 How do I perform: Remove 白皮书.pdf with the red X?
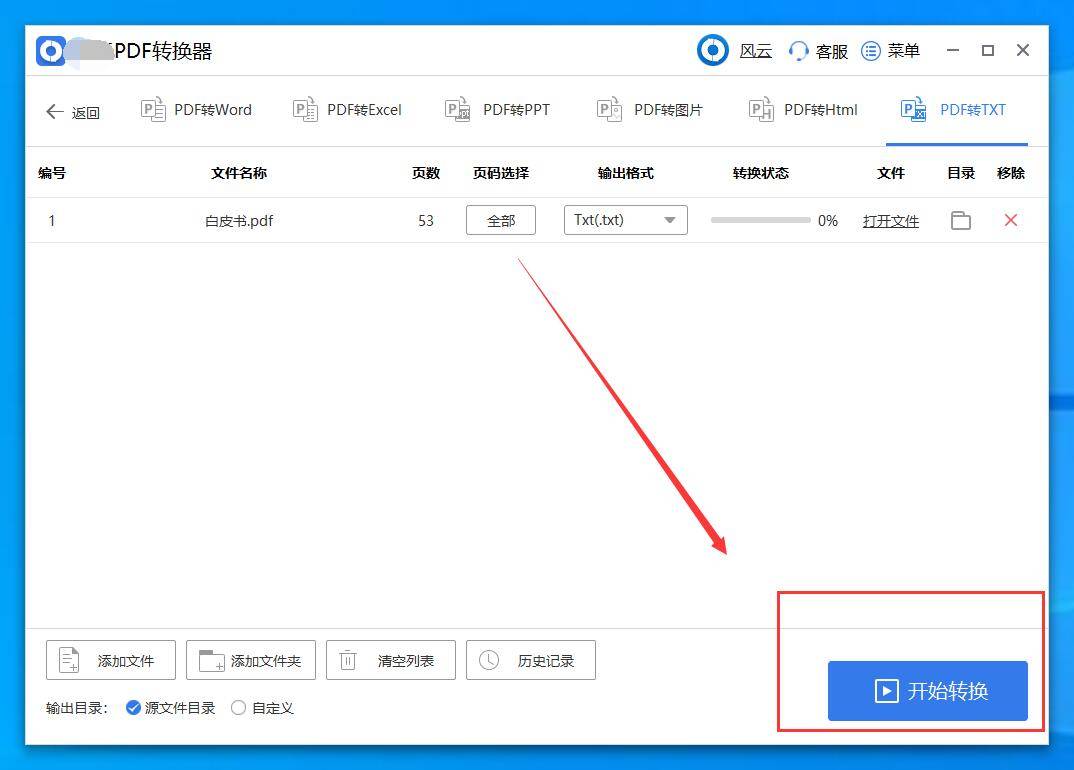click(1010, 220)
